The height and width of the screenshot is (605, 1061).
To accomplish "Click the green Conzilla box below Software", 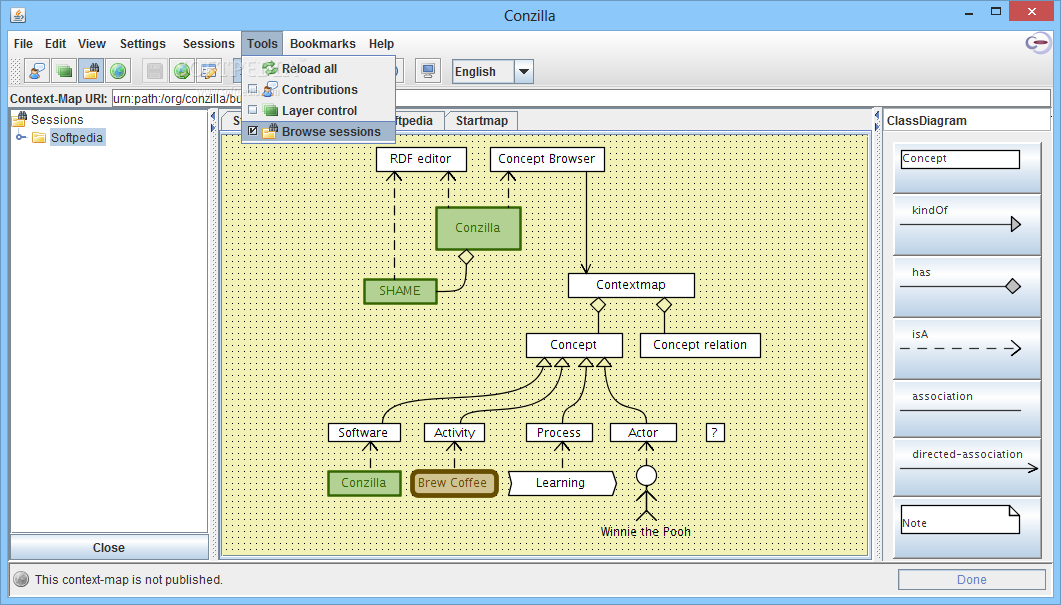I will [364, 483].
